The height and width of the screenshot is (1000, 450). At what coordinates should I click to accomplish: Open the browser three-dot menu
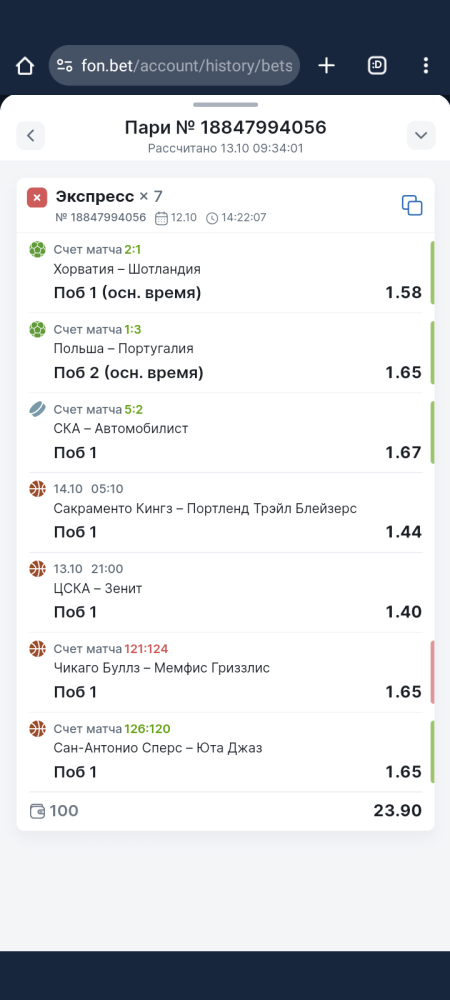tap(426, 65)
